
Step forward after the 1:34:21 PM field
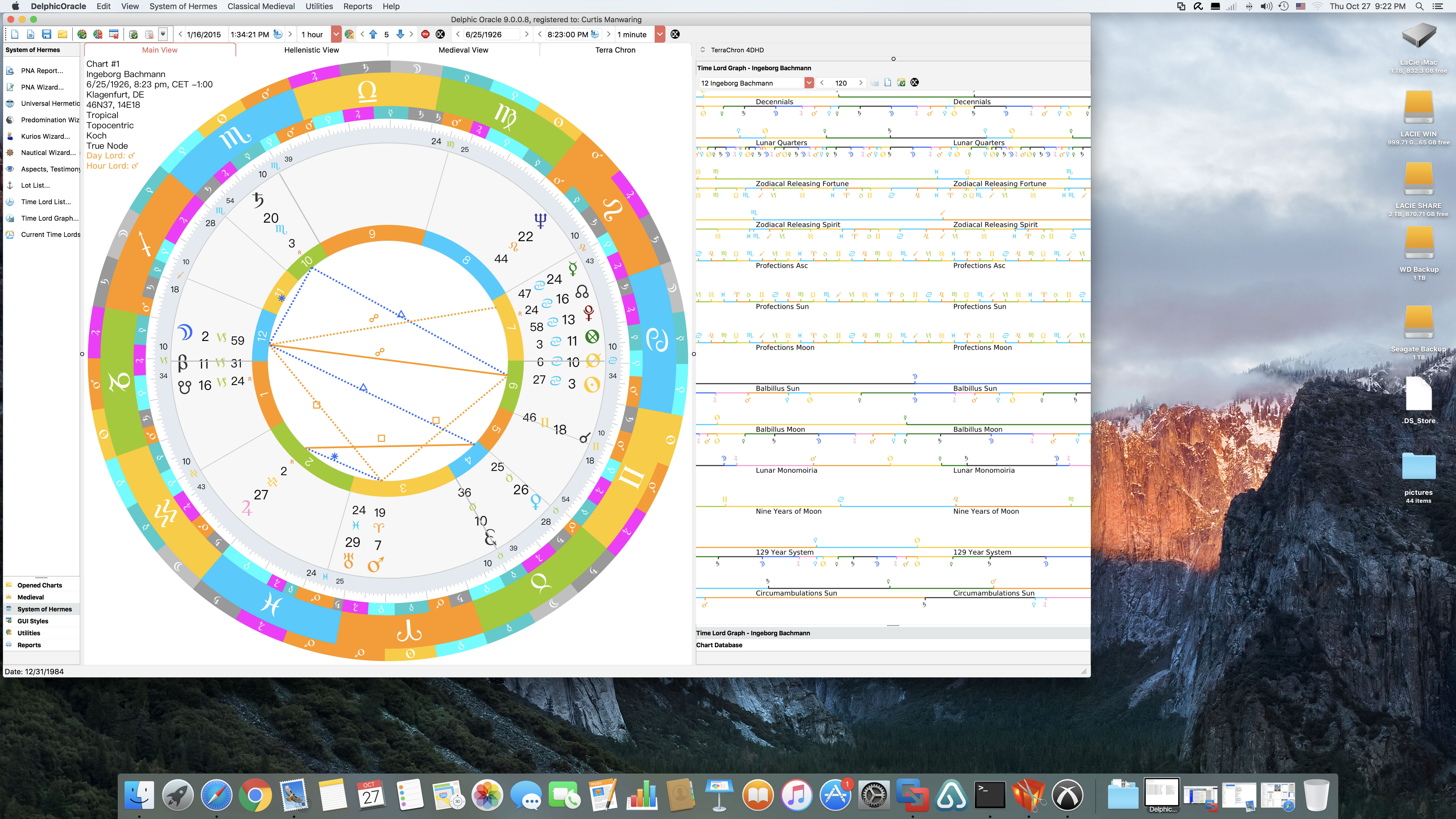(291, 34)
